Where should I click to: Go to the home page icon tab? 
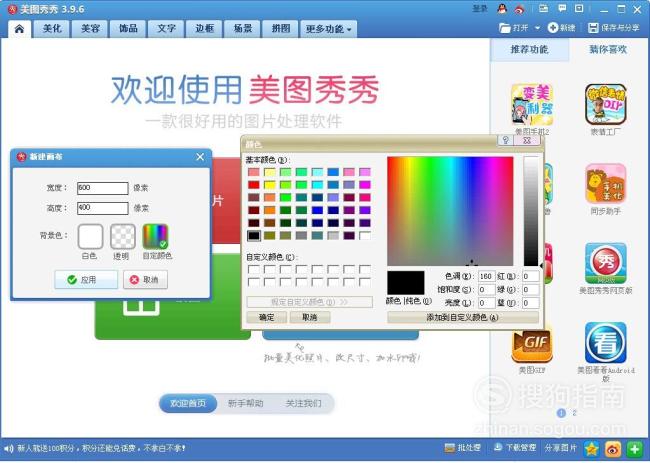(19, 29)
